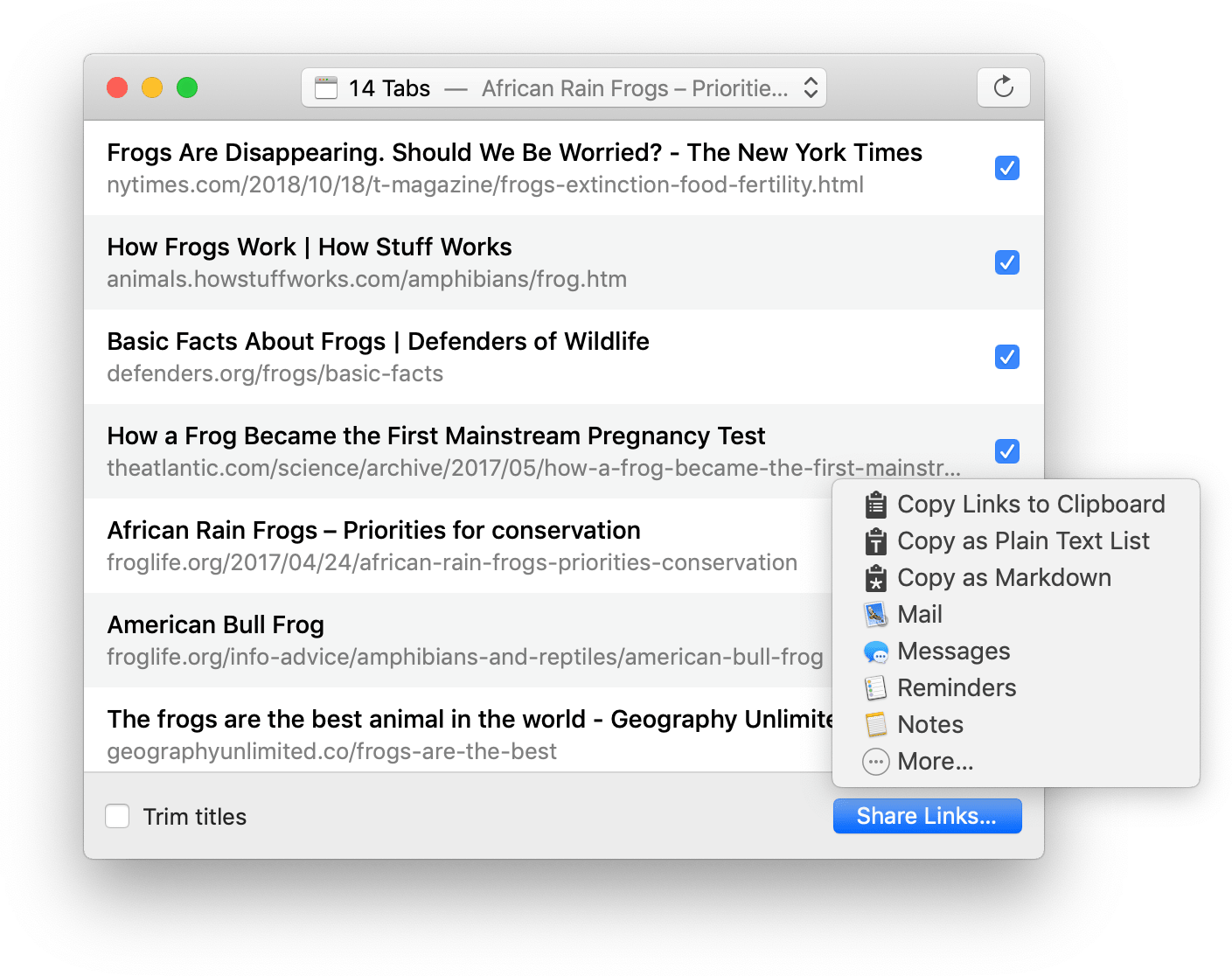Click the green zoom window button
Image resolution: width=1232 pixels, height=976 pixels.
click(187, 87)
